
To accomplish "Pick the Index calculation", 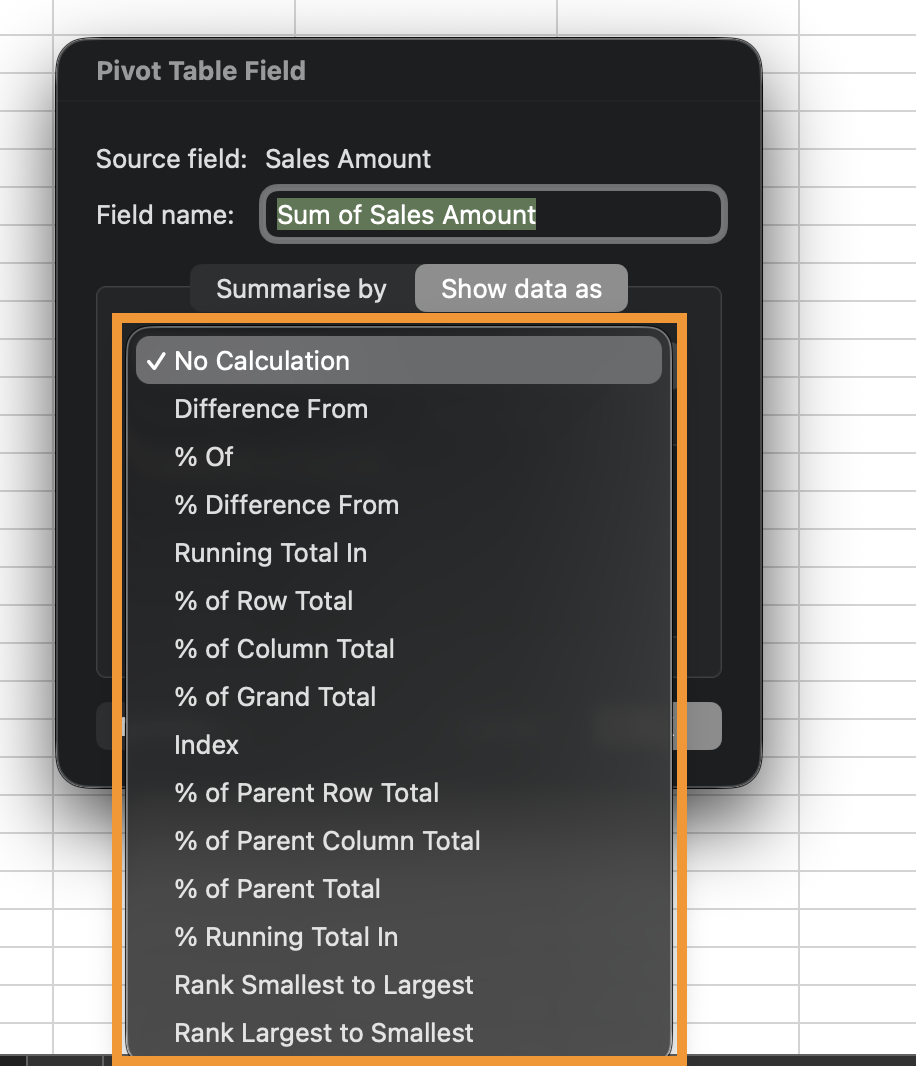I will click(x=207, y=745).
